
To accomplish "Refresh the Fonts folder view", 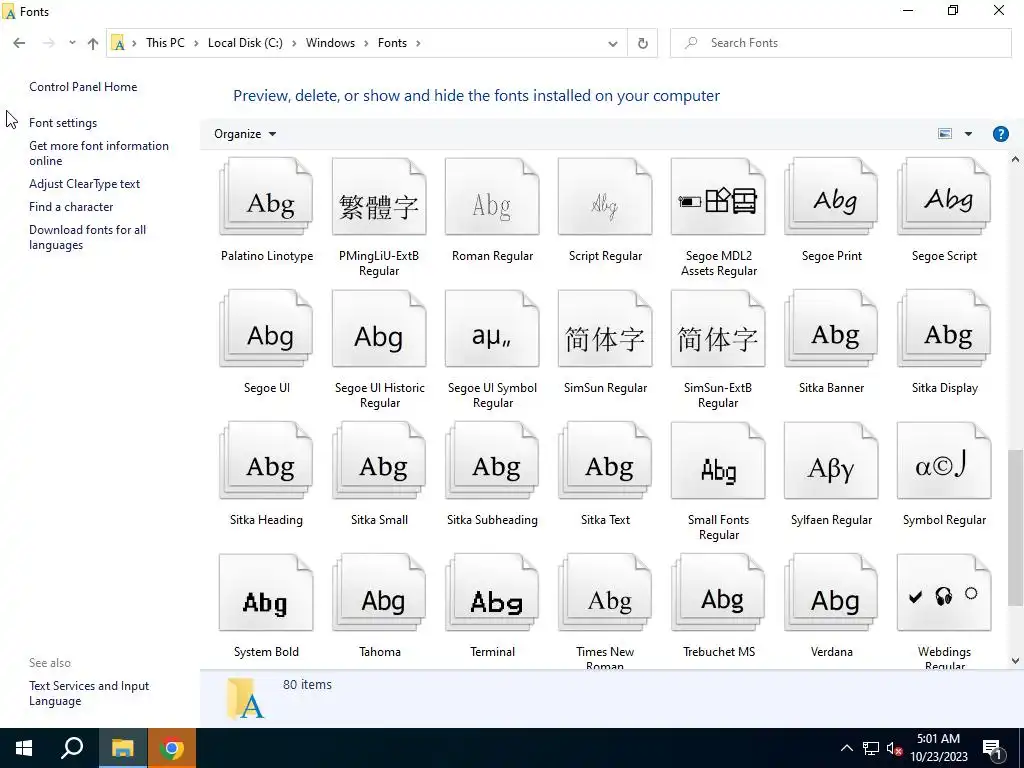I will [643, 43].
